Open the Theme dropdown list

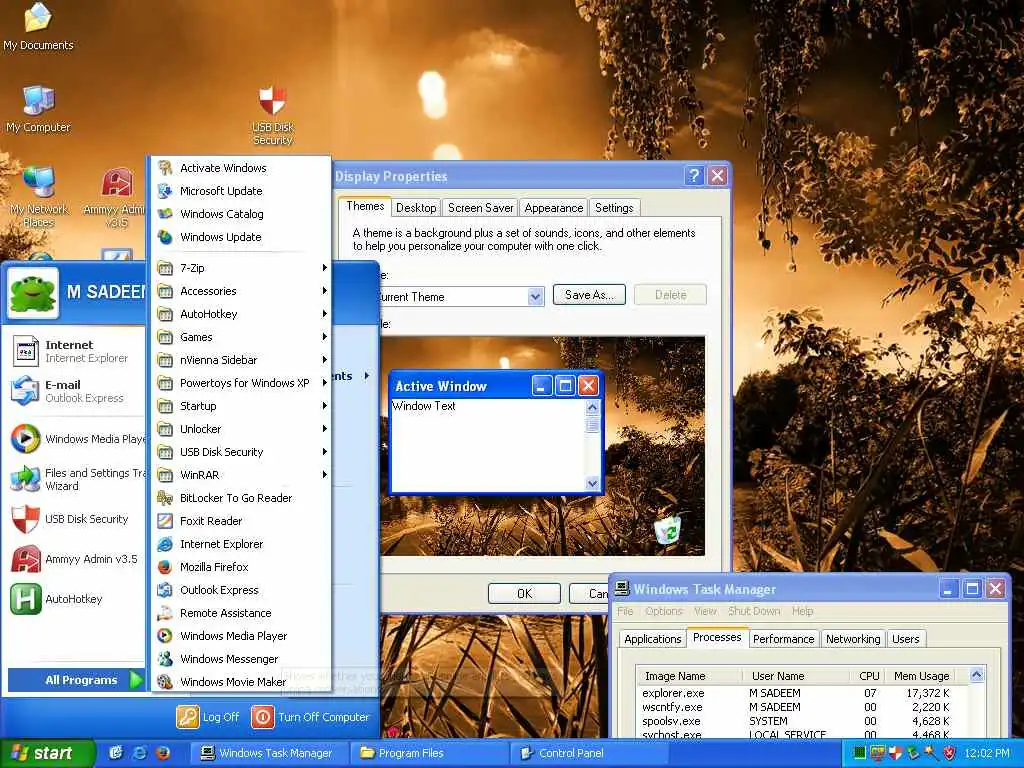(x=535, y=296)
